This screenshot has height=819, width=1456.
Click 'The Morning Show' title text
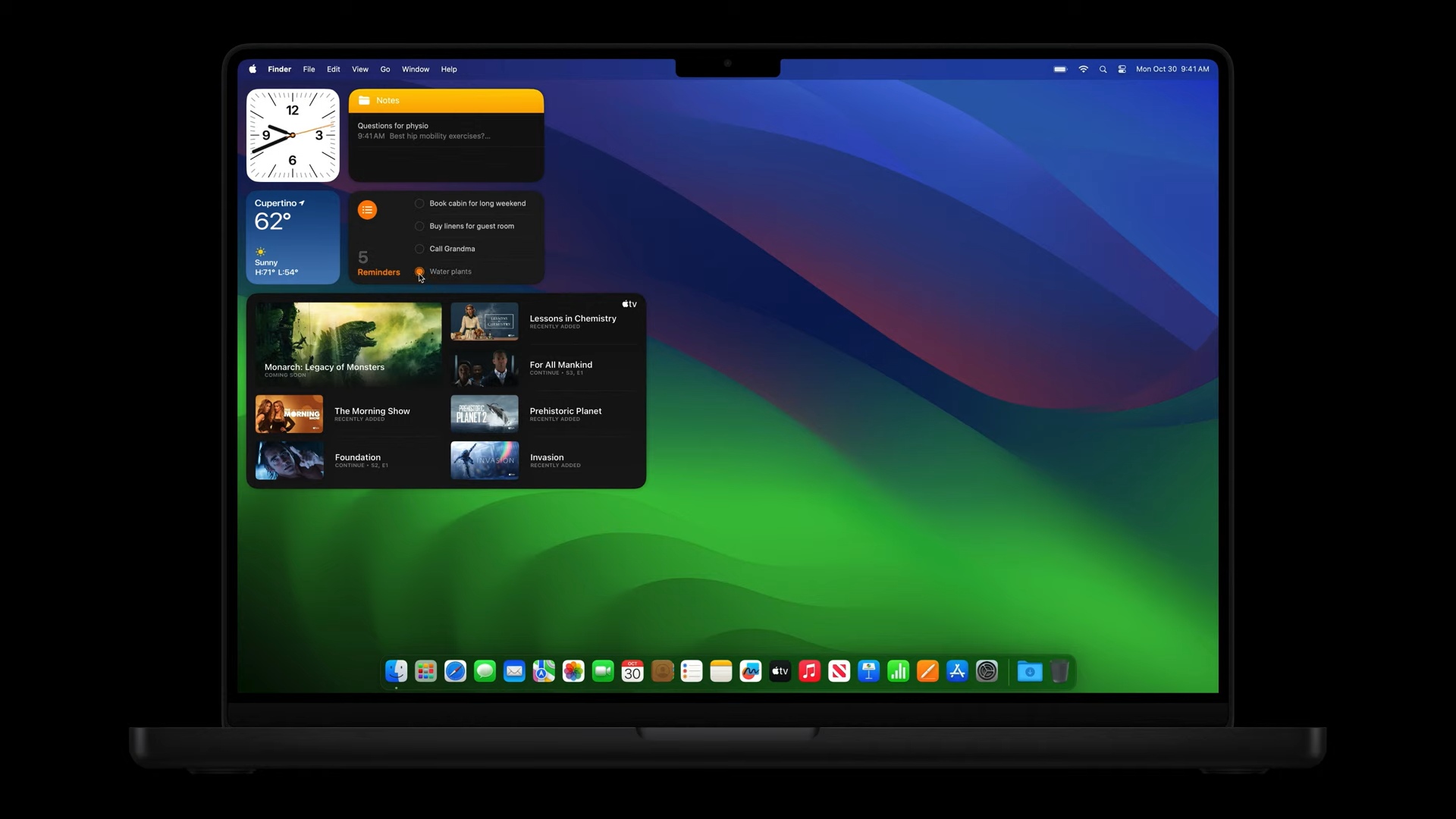pos(372,411)
